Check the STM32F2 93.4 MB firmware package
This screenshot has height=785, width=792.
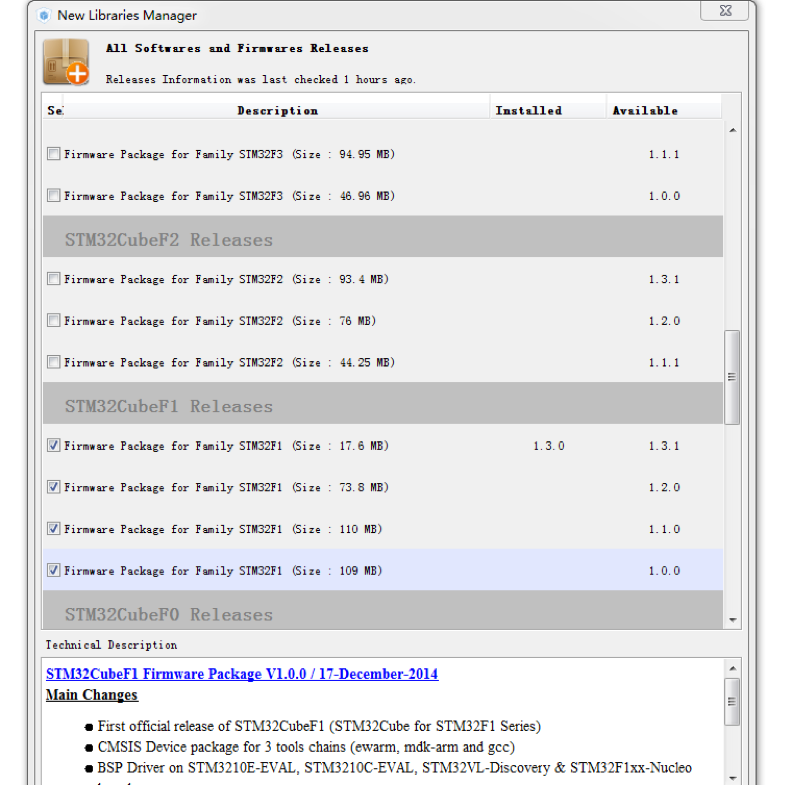pos(54,279)
